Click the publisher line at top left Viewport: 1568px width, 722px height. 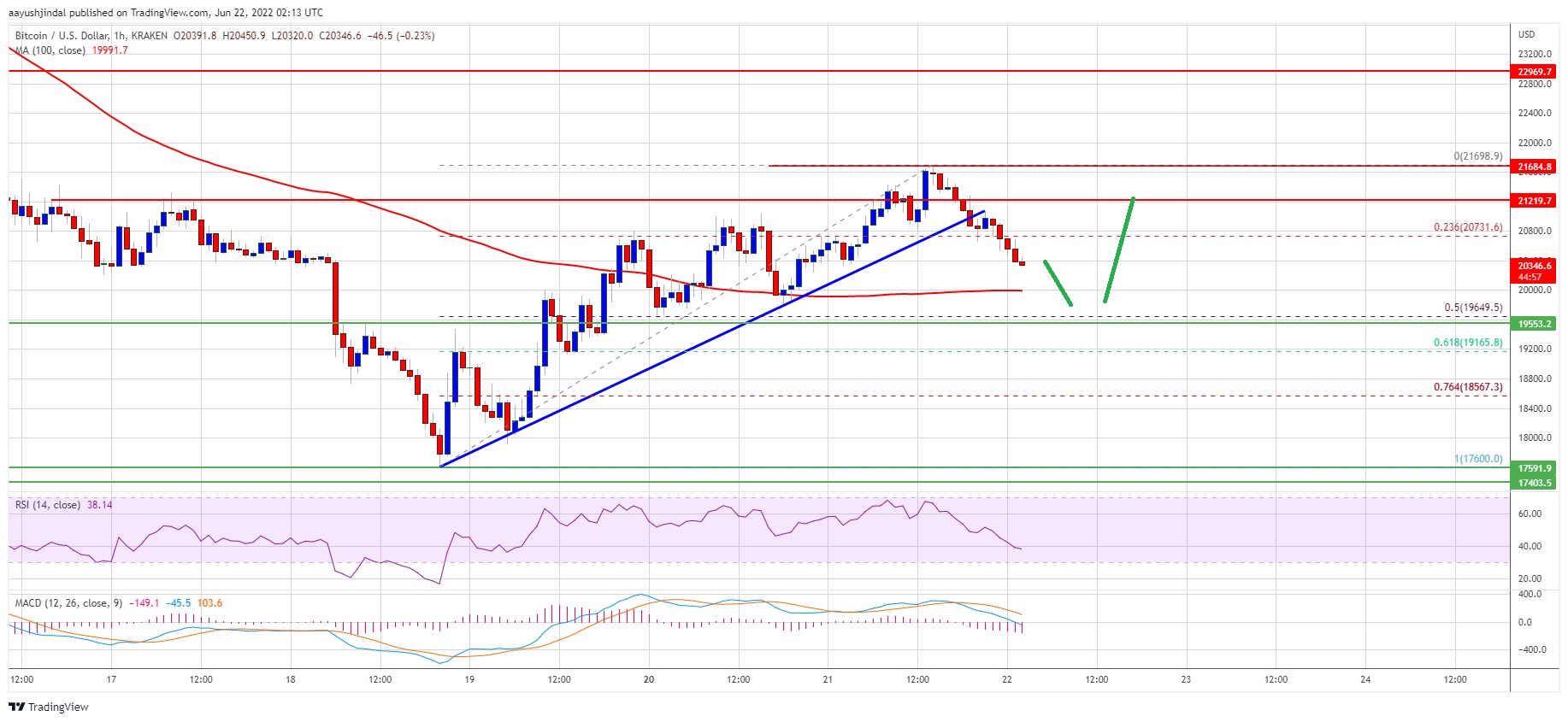click(166, 13)
